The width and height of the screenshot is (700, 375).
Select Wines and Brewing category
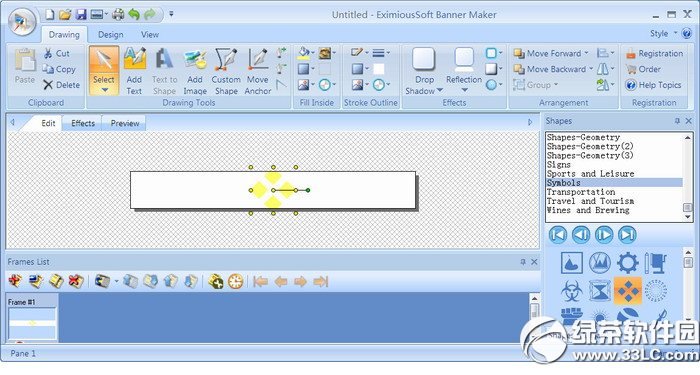588,210
